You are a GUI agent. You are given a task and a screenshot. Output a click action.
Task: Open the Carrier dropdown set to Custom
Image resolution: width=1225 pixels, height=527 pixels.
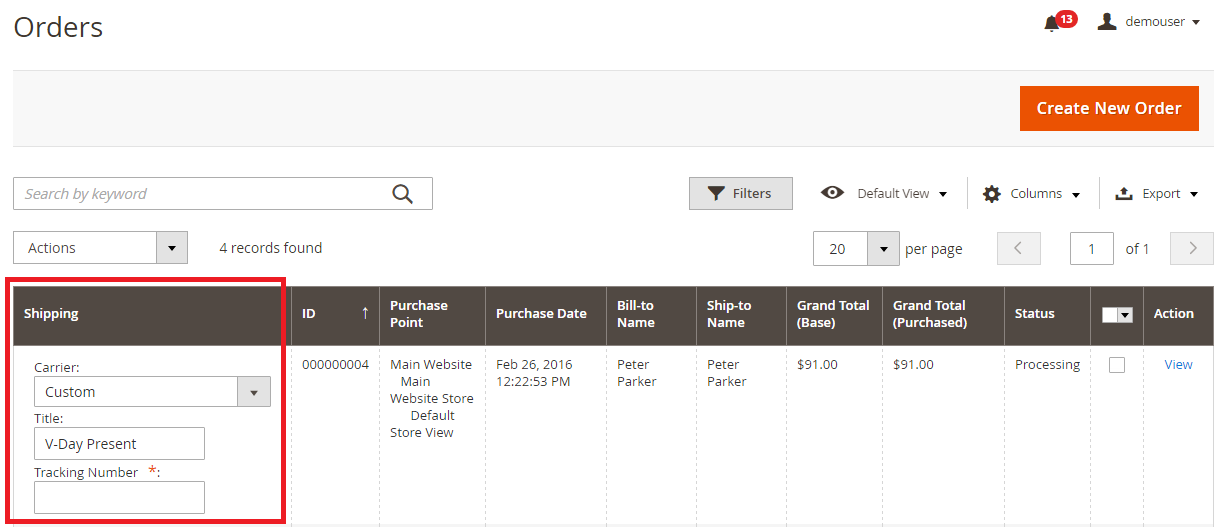(253, 392)
